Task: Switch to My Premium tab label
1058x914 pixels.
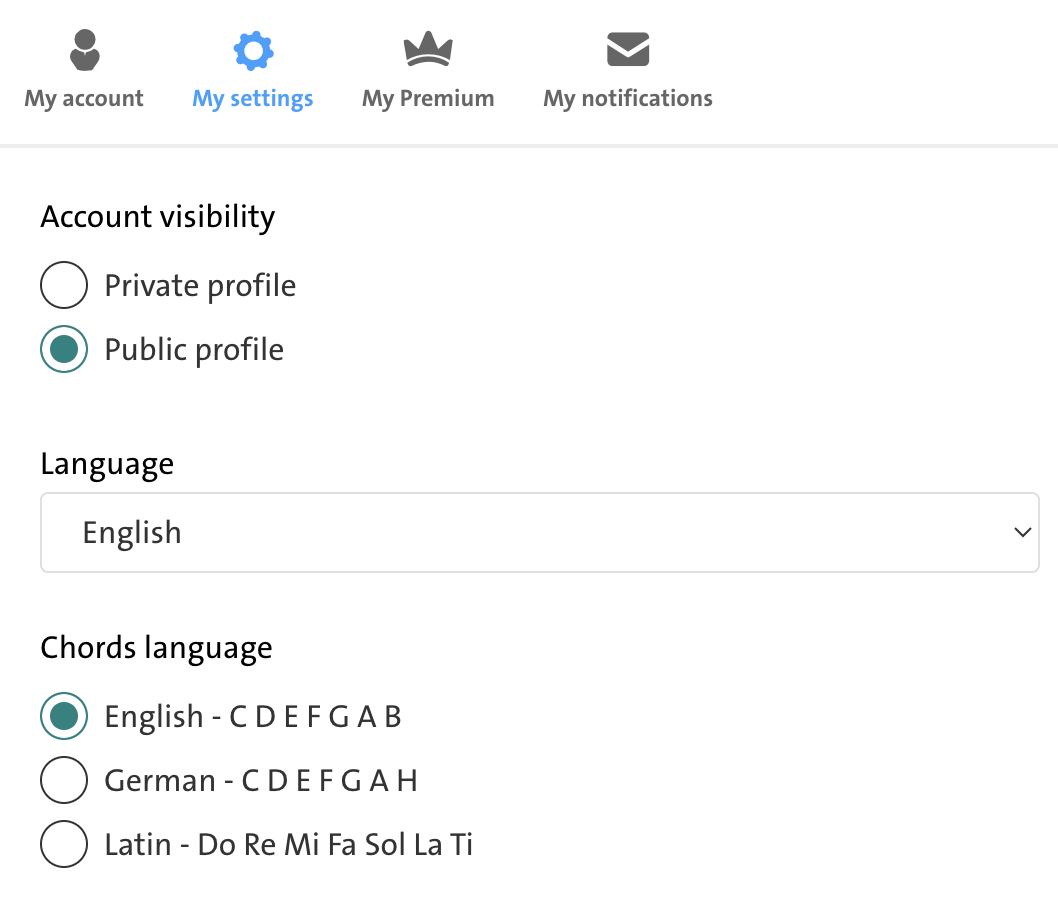Action: (x=428, y=98)
